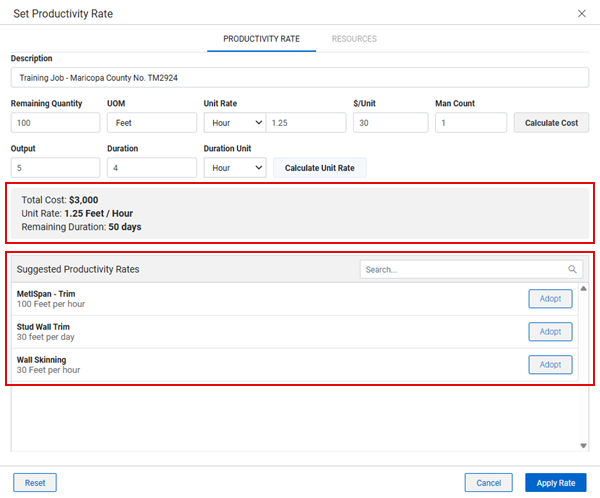Click the Cancel button
The image size is (600, 498).
click(x=489, y=483)
